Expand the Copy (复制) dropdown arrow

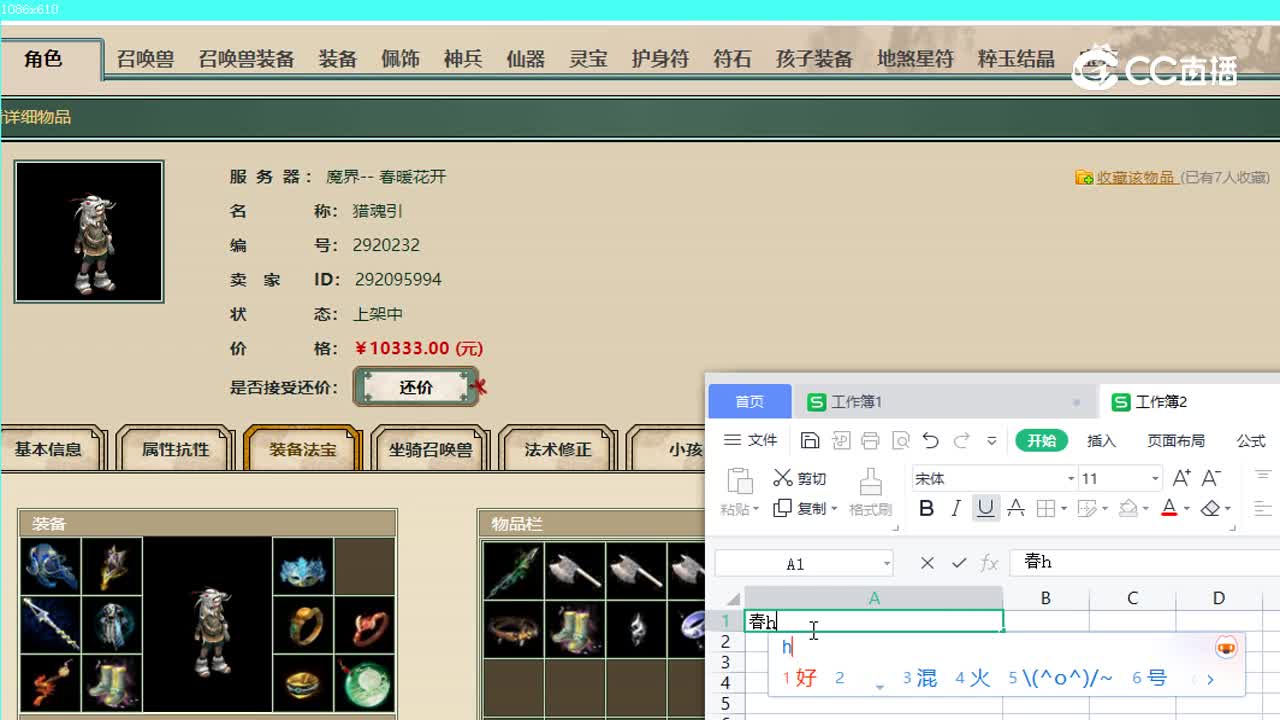(834, 509)
